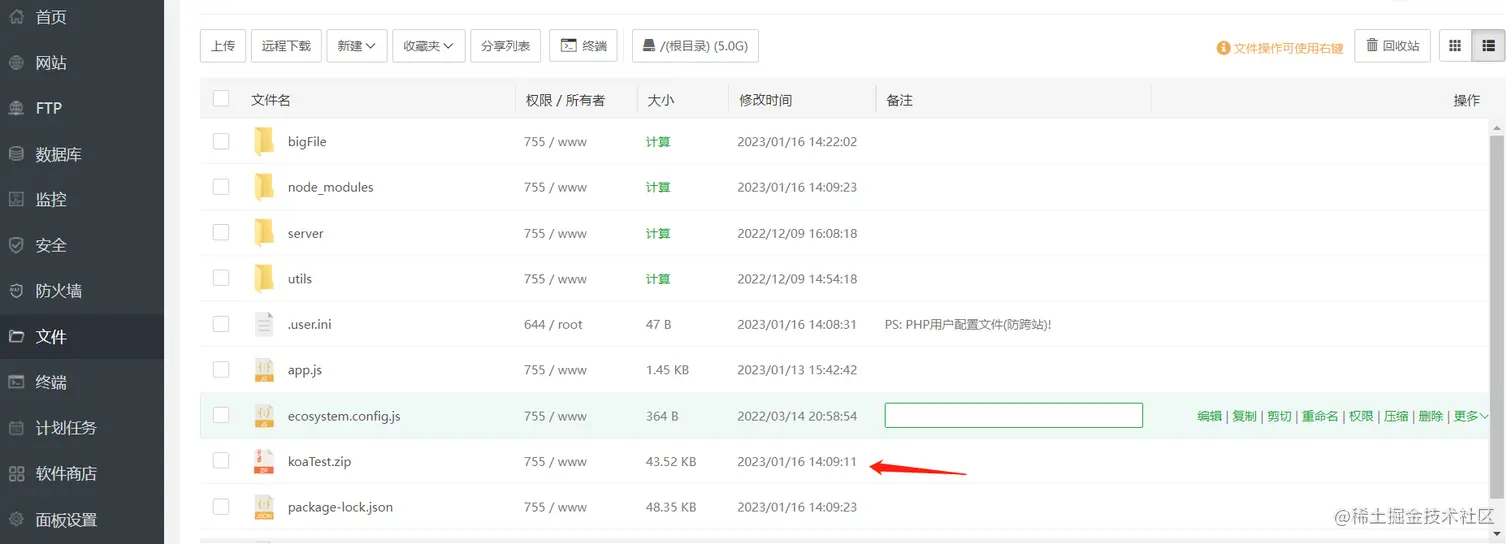
Task: Switch to list view icon
Action: pyautogui.click(x=1488, y=46)
